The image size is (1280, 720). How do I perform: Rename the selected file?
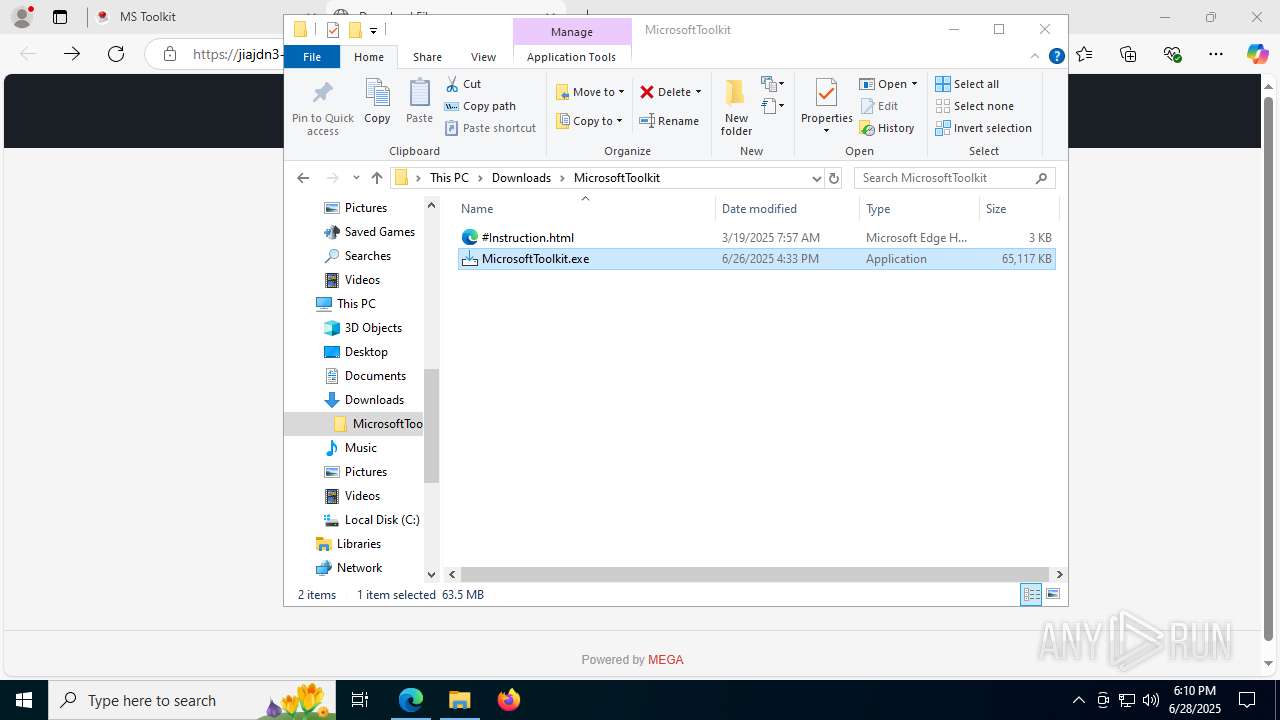coord(669,121)
